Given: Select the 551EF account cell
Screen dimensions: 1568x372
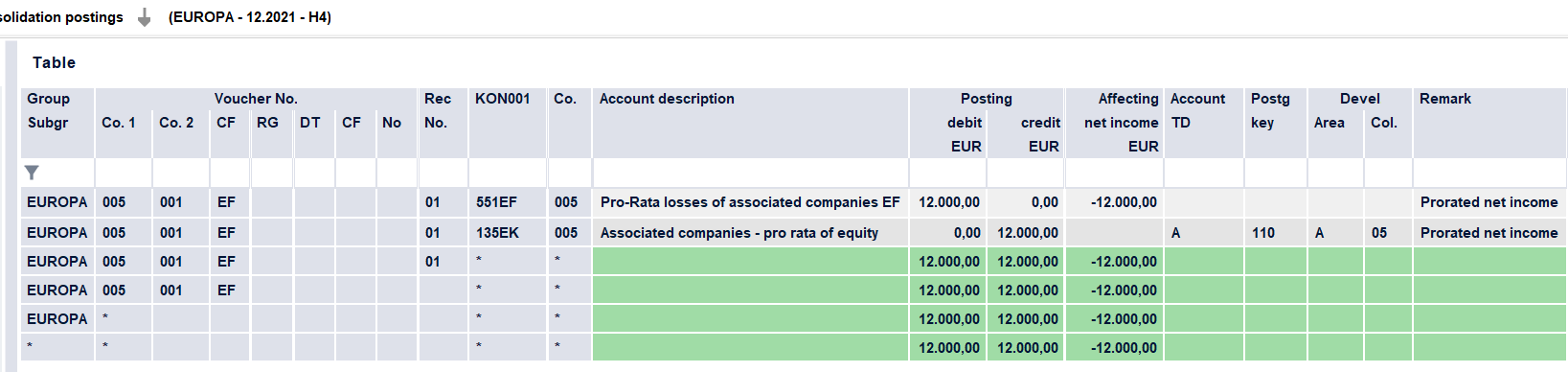Looking at the screenshot, I should [x=507, y=202].
